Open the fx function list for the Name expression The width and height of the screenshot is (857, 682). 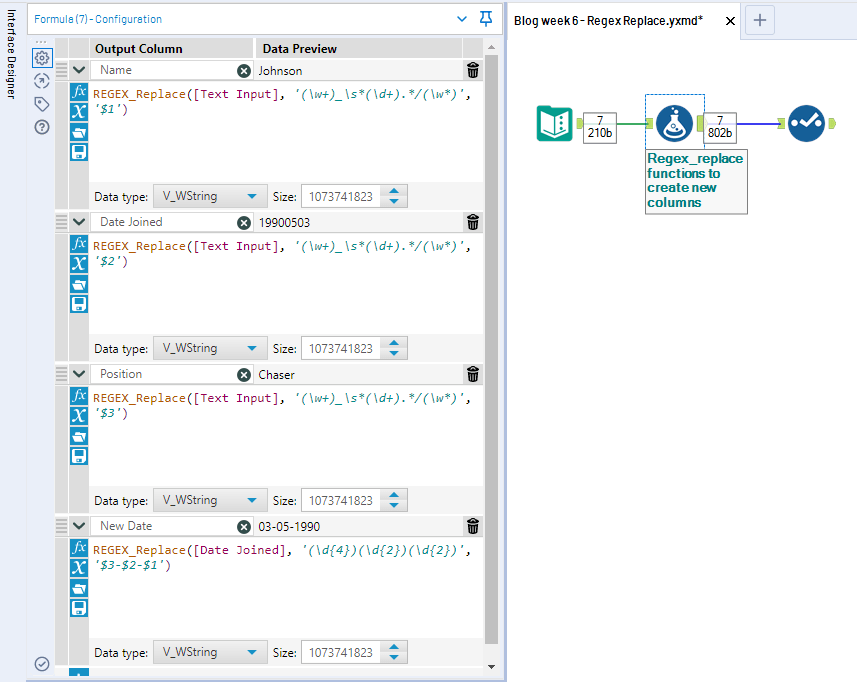click(x=79, y=92)
